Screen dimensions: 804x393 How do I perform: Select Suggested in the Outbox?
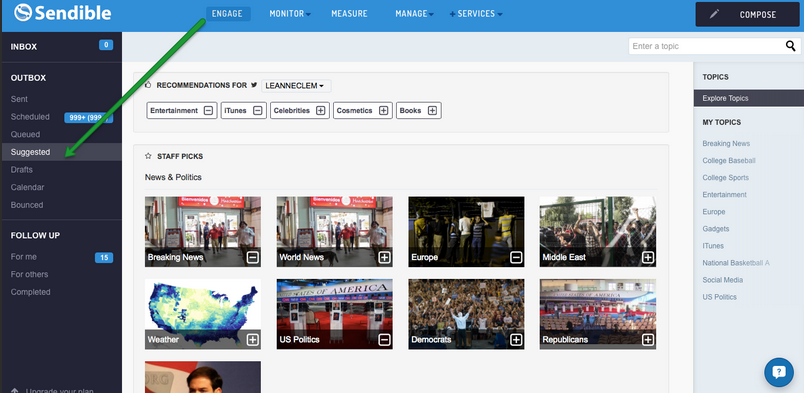61,152
